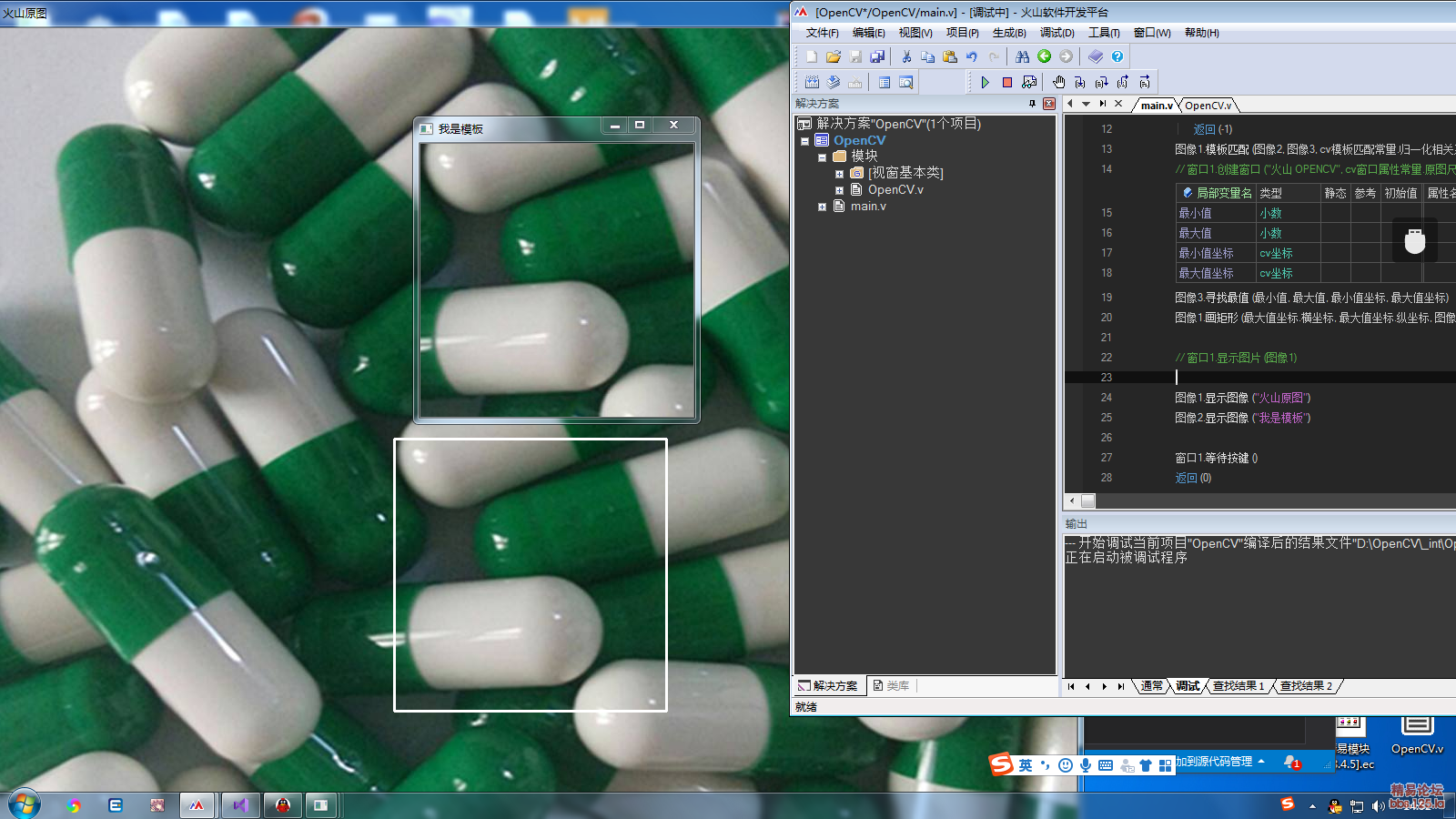Open the 文件(F) menu
This screenshot has width=1456, height=819.
(x=822, y=33)
